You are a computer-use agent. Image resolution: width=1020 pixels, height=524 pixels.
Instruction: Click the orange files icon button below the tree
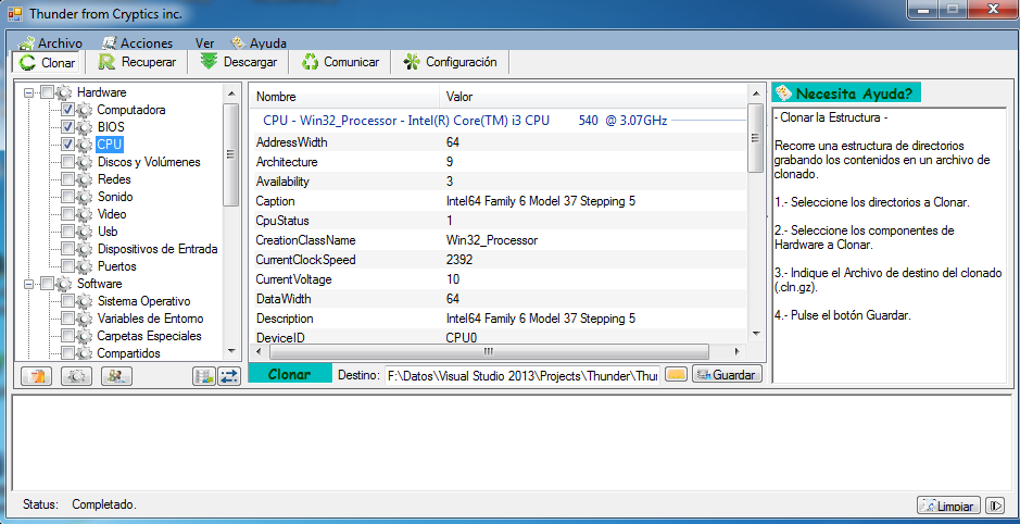36,376
